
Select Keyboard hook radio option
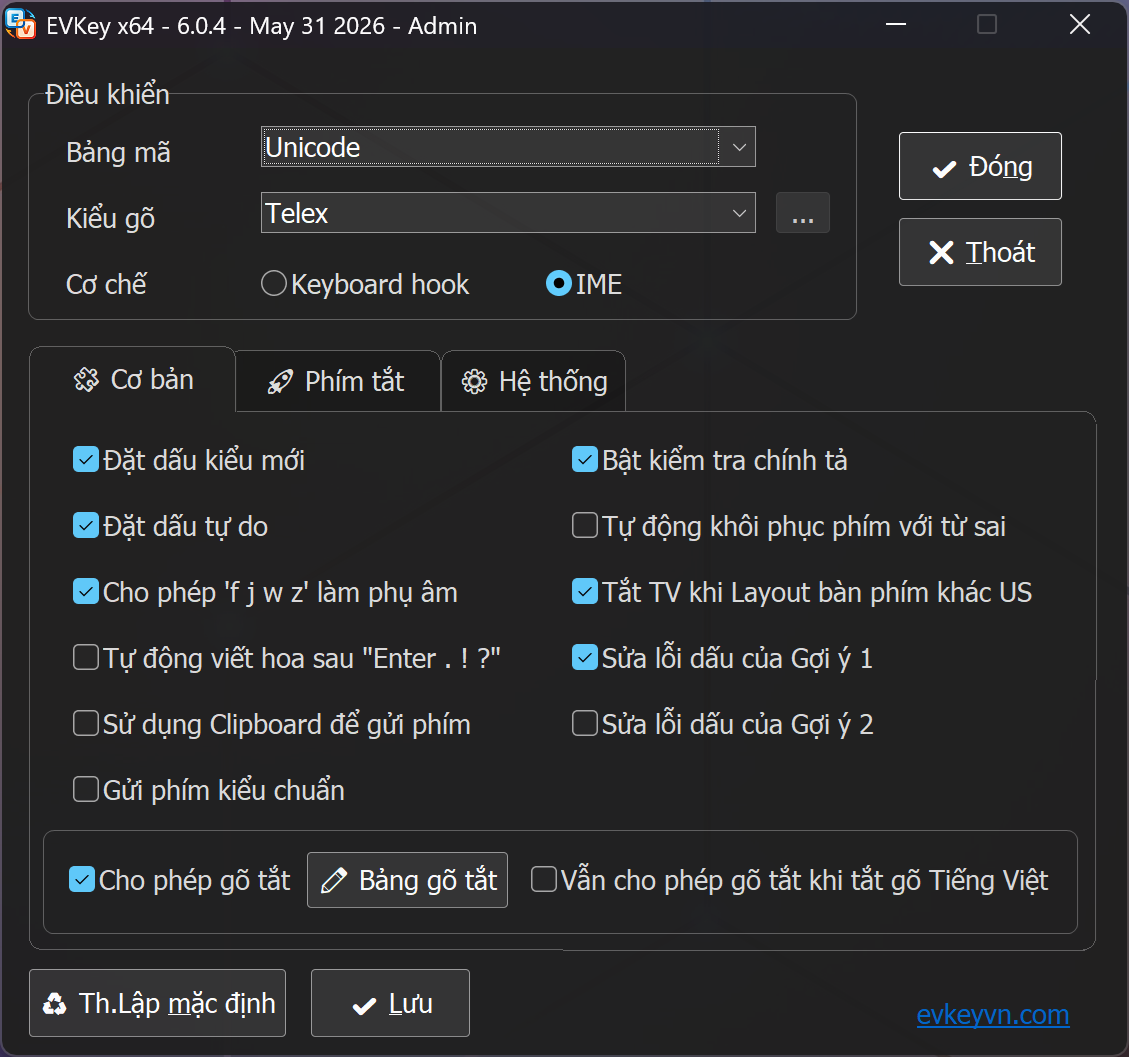(274, 284)
